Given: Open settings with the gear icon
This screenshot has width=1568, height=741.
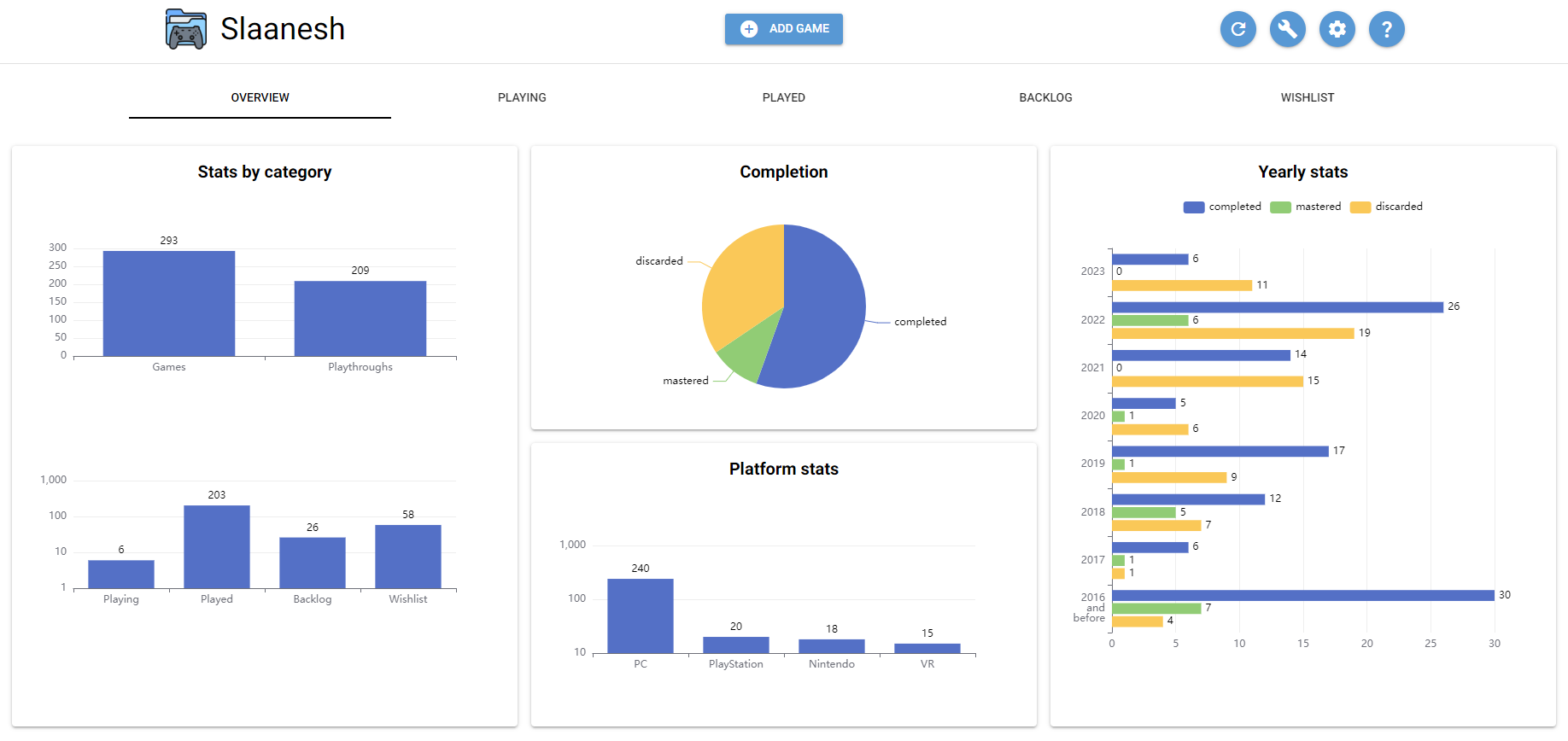Looking at the screenshot, I should [1337, 29].
